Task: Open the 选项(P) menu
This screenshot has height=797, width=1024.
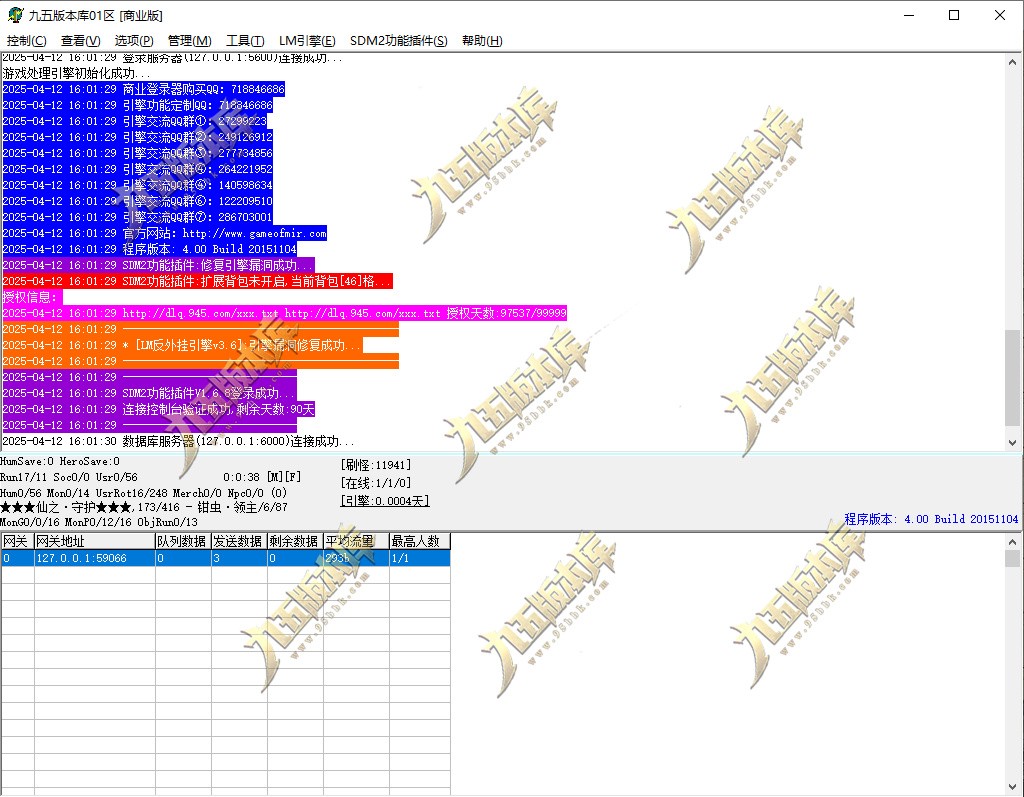Action: (134, 41)
